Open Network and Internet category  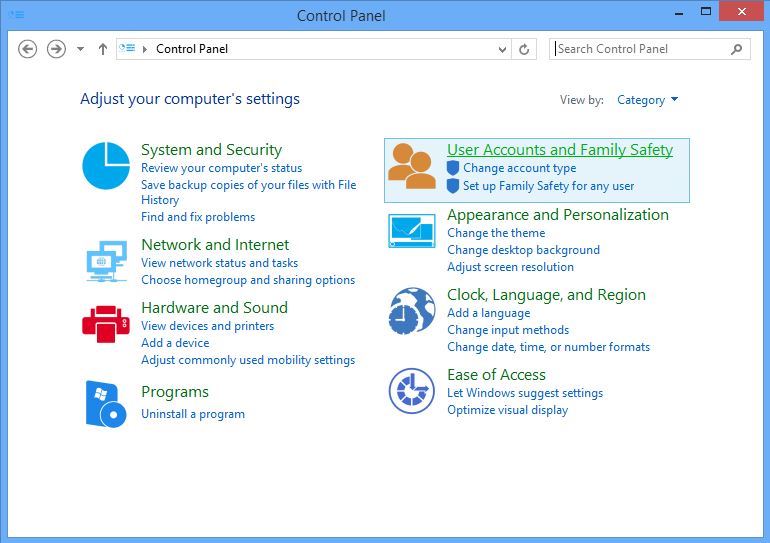215,244
